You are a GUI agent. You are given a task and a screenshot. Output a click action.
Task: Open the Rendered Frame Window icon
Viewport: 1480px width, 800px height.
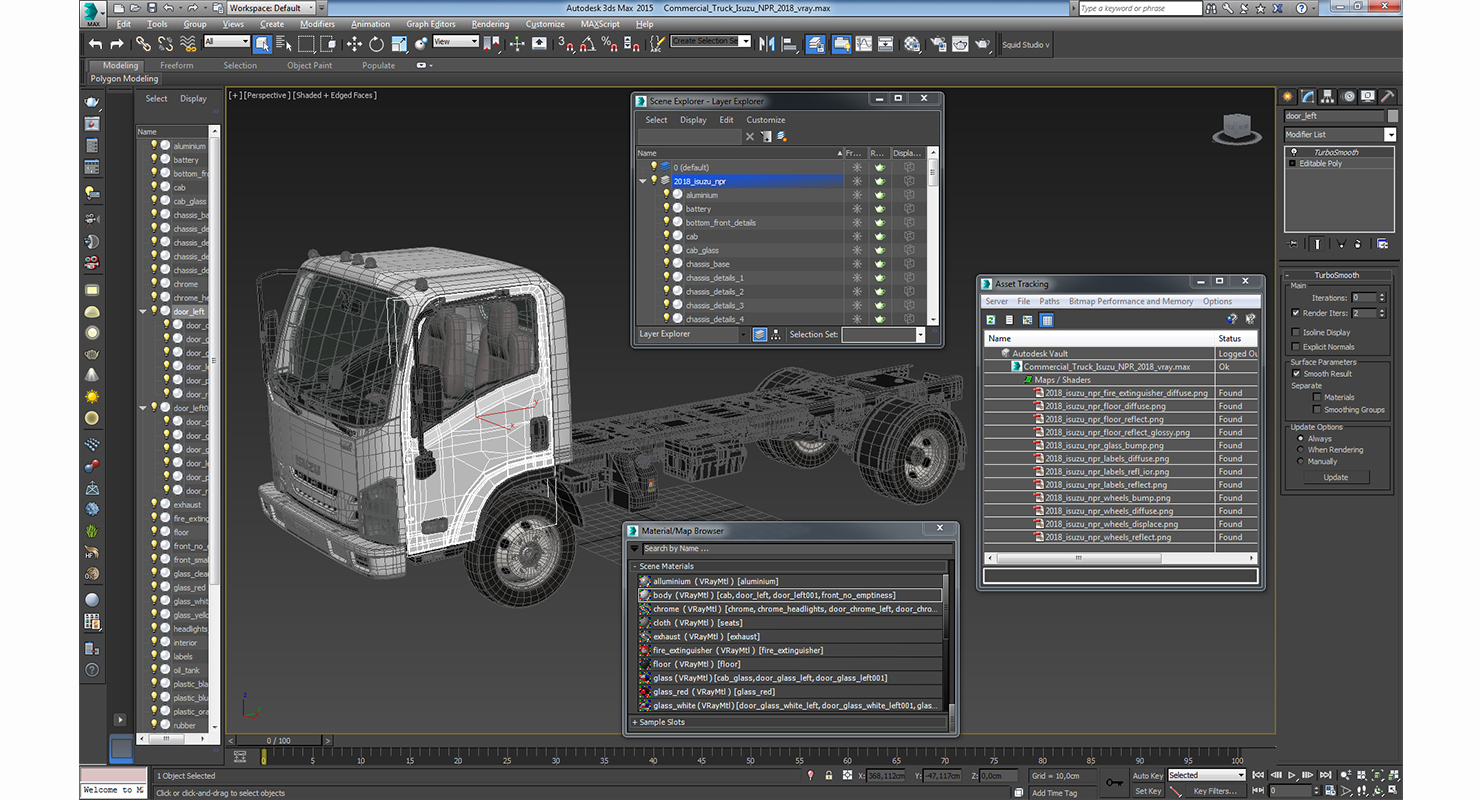tap(960, 44)
